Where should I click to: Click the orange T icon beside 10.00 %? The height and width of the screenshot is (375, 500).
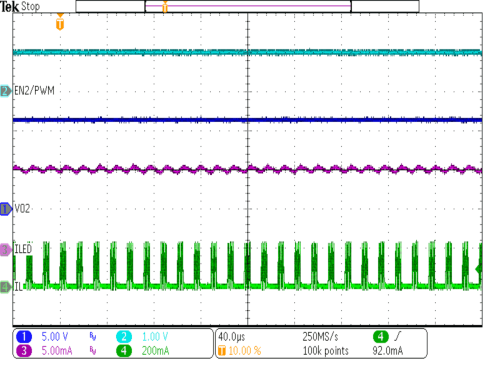[222, 351]
